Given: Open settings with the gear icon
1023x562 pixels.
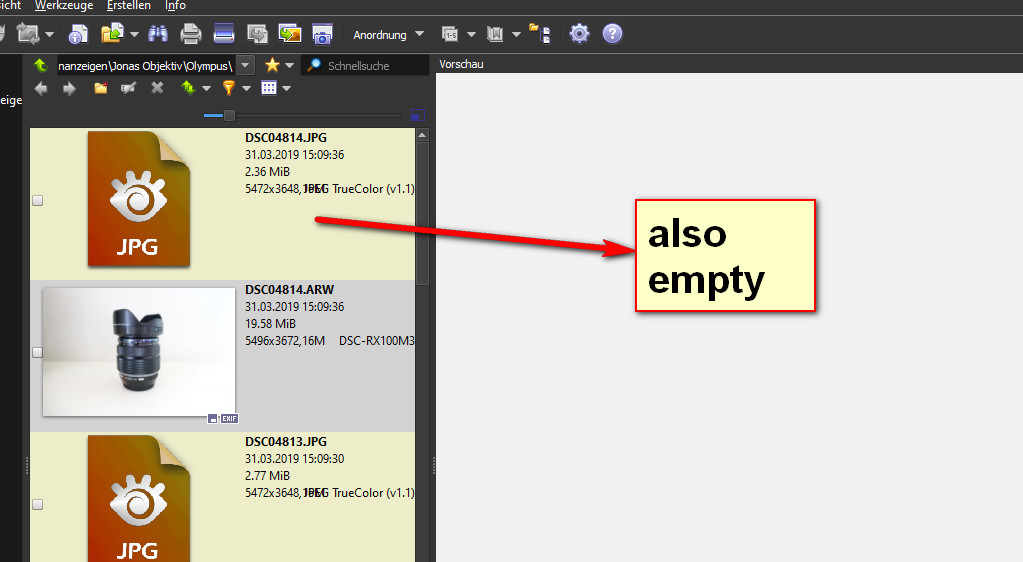Looking at the screenshot, I should click(x=579, y=34).
